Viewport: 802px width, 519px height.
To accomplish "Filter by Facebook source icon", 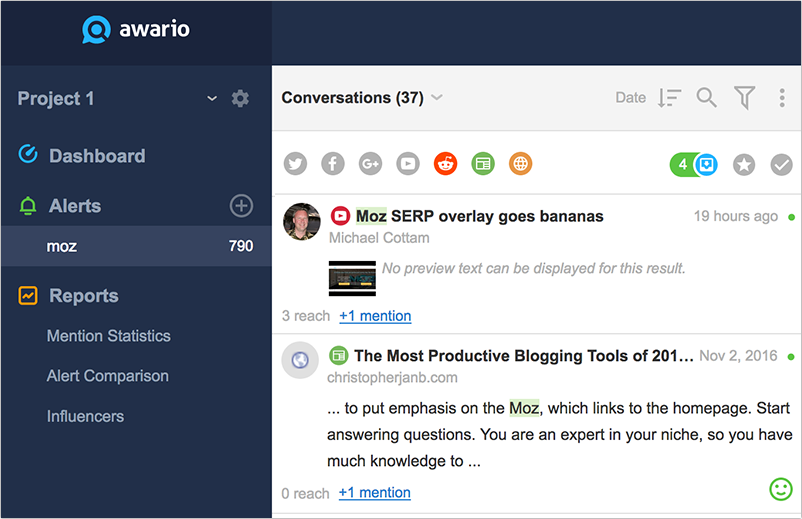I will [x=332, y=164].
